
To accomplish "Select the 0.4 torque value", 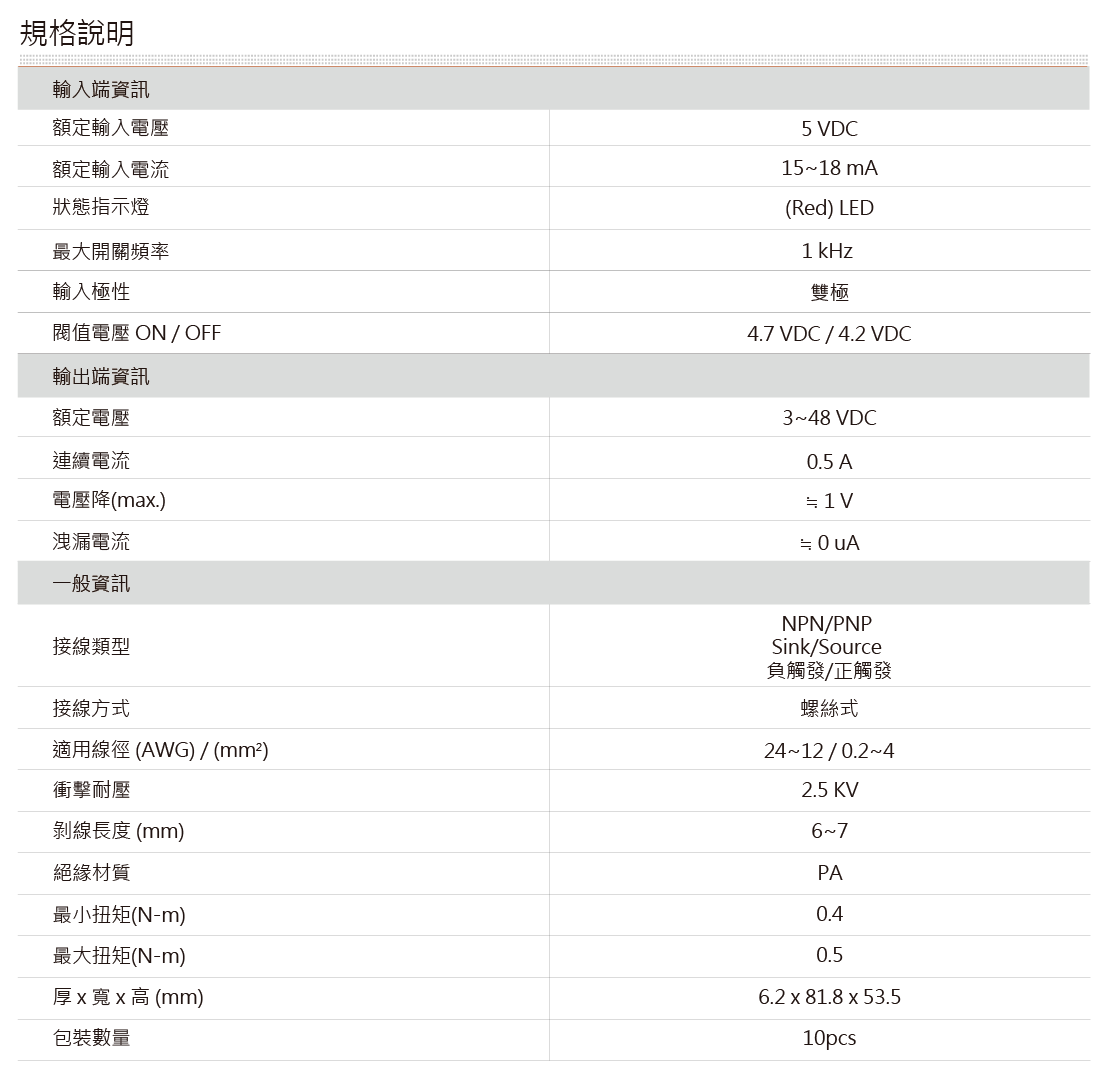I will click(x=829, y=913).
